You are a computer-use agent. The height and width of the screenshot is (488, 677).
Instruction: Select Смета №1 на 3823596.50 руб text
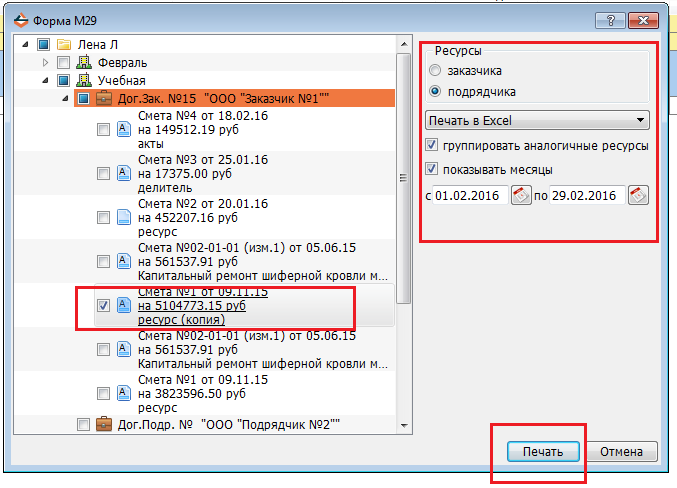[203, 393]
